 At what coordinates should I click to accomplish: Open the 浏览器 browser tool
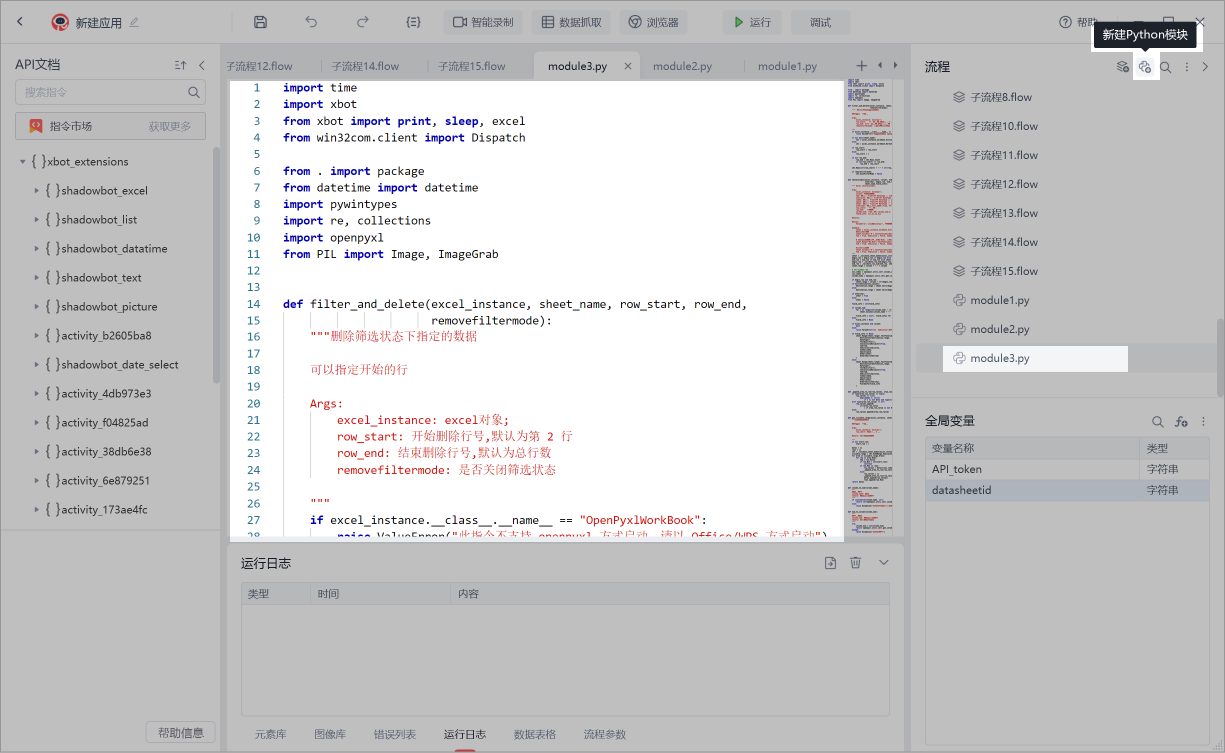[653, 22]
